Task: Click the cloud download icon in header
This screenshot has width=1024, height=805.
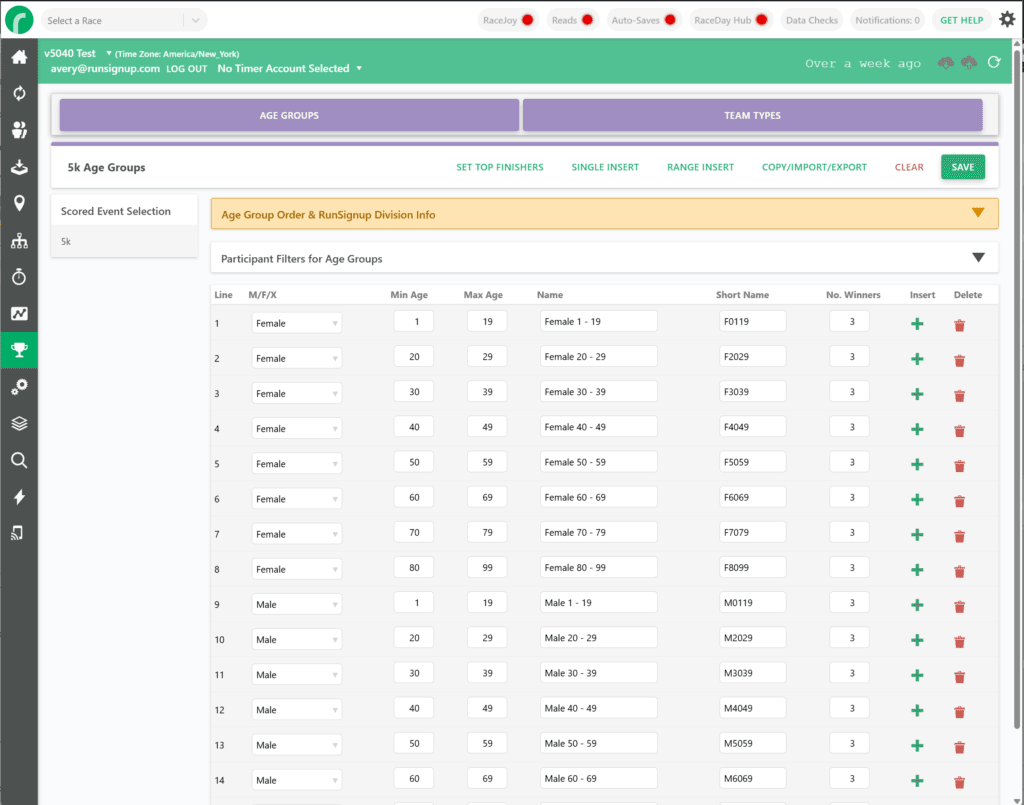Action: [945, 63]
